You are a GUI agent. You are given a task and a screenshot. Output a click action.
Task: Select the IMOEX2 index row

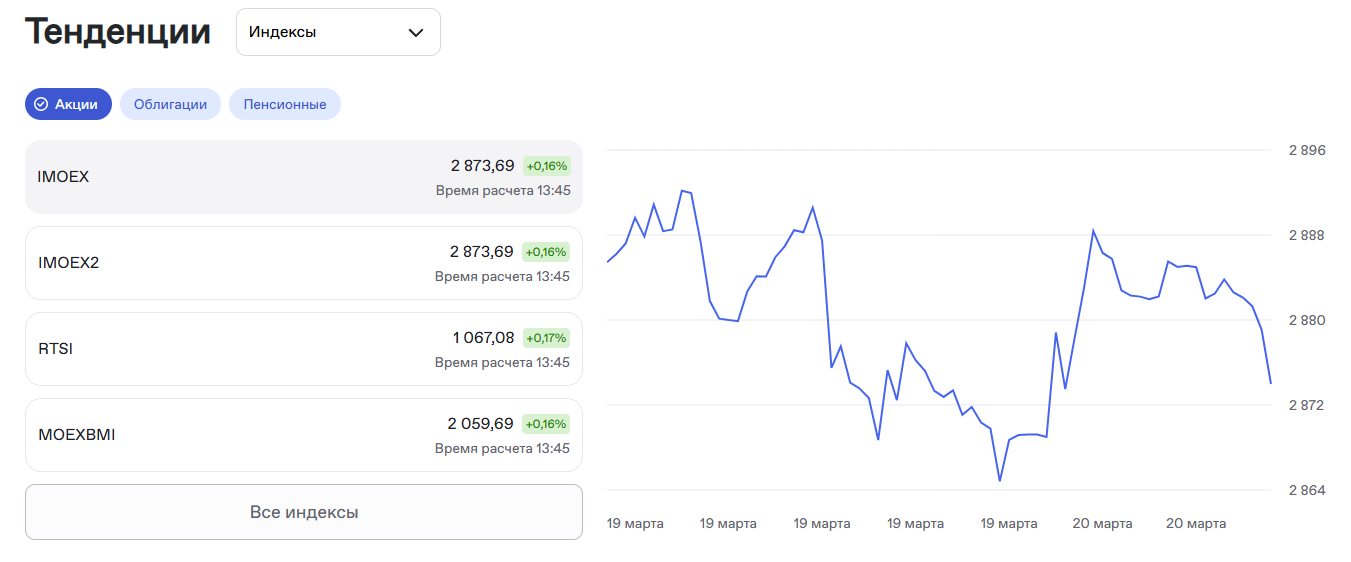pos(303,263)
